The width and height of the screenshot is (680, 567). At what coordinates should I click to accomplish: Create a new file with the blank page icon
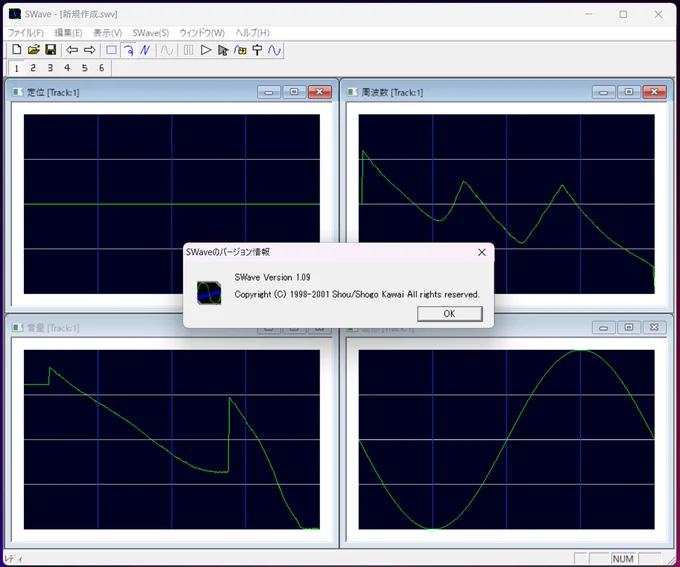[16, 50]
